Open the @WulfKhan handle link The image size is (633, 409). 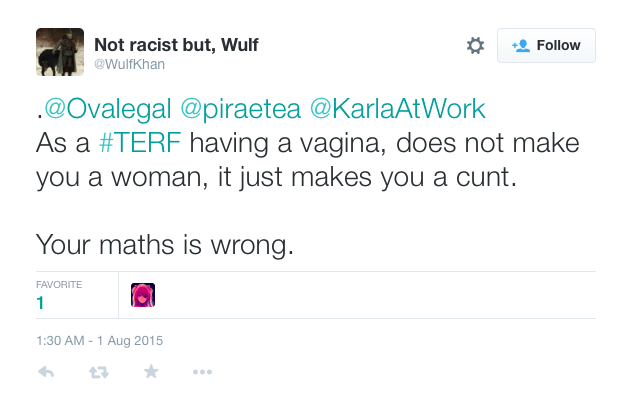[x=129, y=64]
